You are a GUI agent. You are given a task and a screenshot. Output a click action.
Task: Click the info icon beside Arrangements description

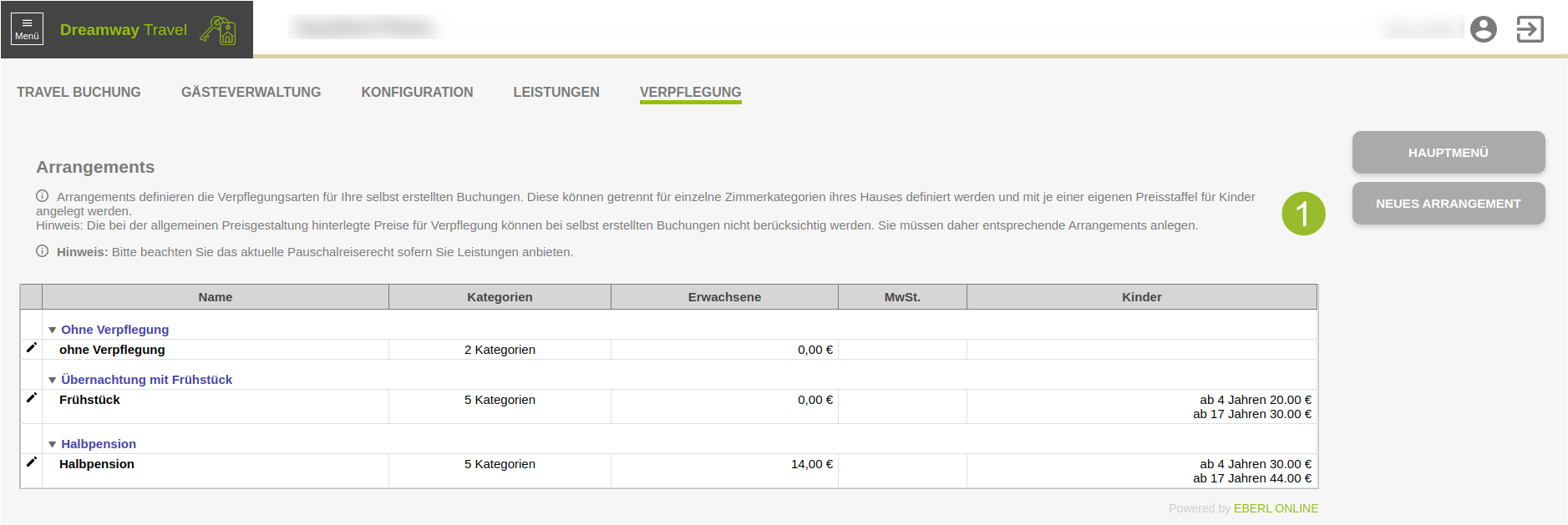(42, 196)
